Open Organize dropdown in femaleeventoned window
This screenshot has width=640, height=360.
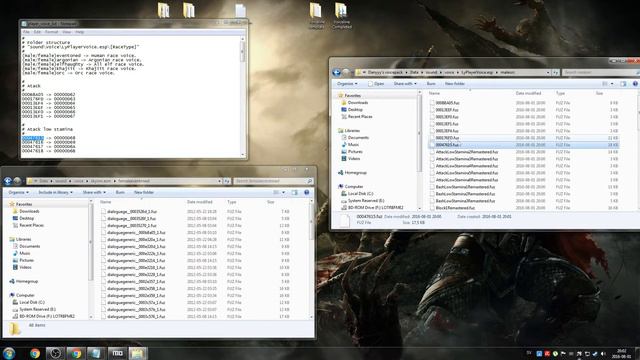(x=18, y=192)
